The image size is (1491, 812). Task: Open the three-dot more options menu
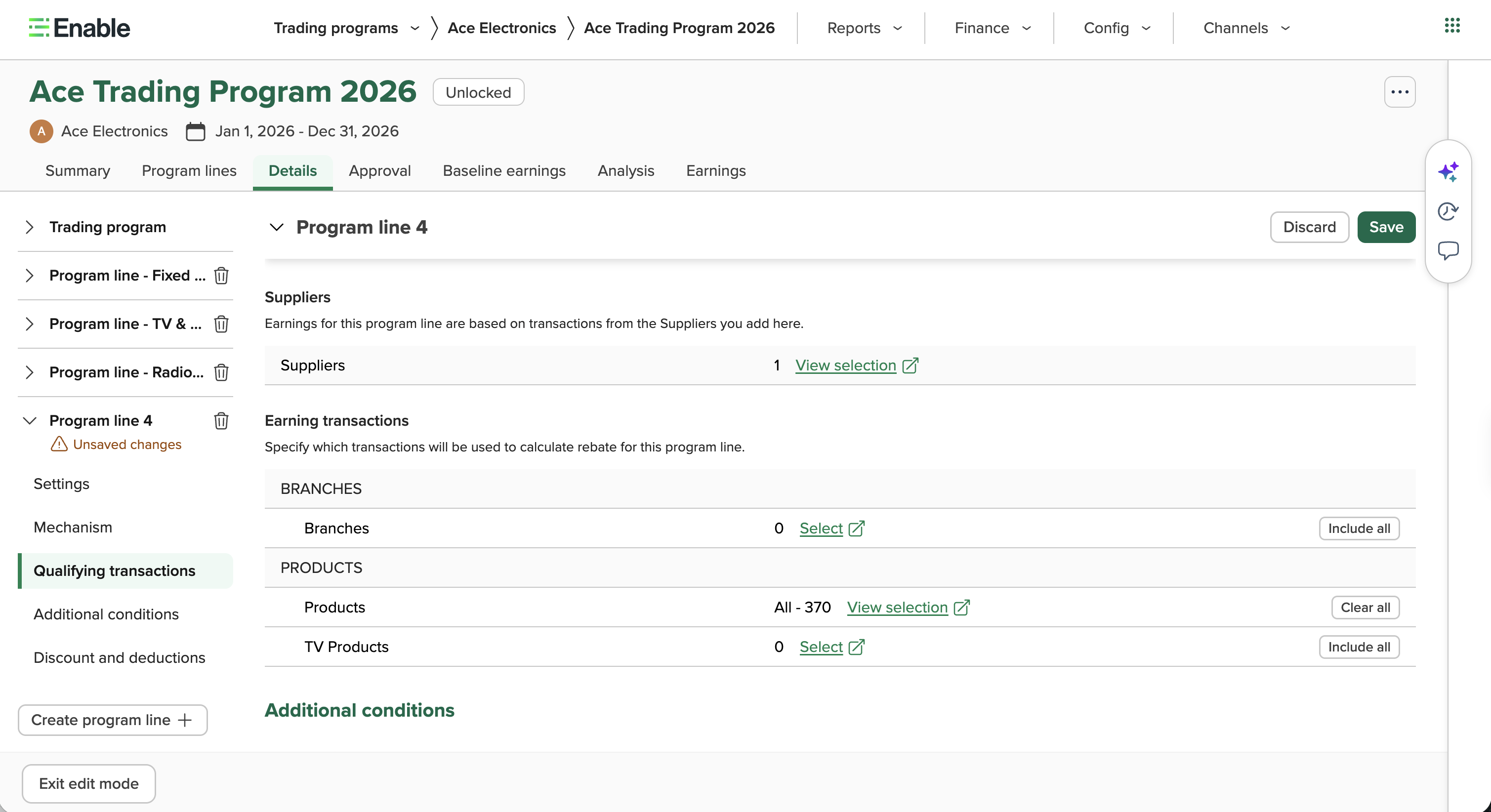click(1400, 92)
